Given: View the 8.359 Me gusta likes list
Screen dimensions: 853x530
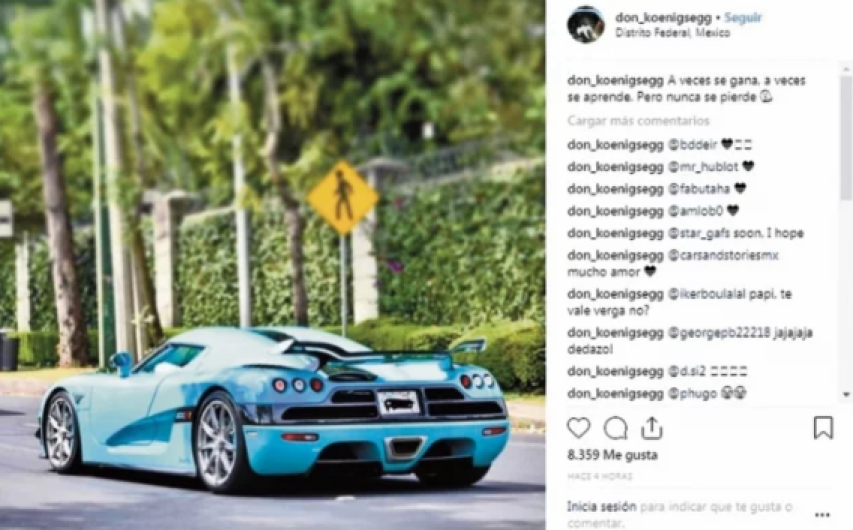Looking at the screenshot, I should pyautogui.click(x=612, y=454).
